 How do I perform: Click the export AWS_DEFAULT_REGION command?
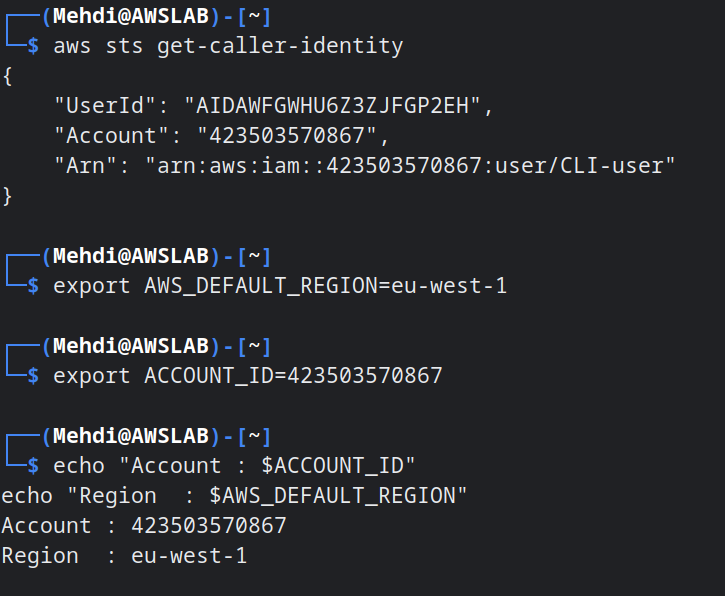(x=280, y=286)
